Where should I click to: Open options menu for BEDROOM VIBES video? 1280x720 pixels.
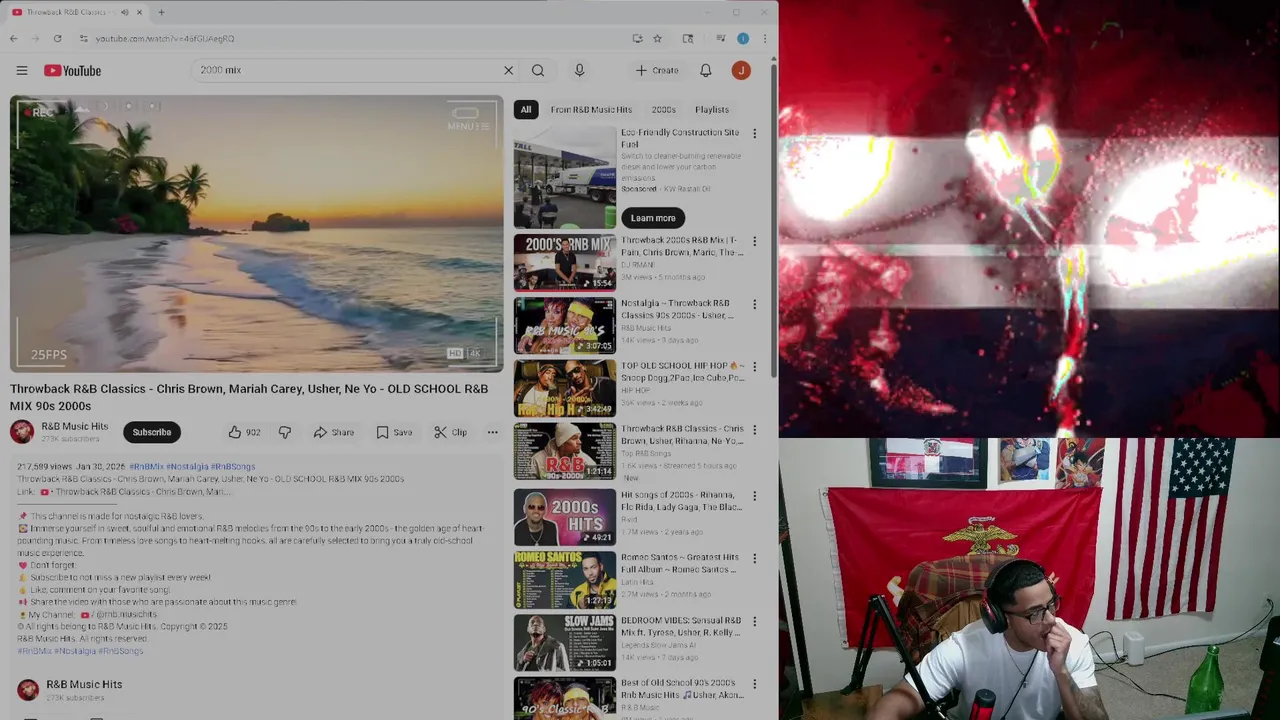pyautogui.click(x=755, y=621)
